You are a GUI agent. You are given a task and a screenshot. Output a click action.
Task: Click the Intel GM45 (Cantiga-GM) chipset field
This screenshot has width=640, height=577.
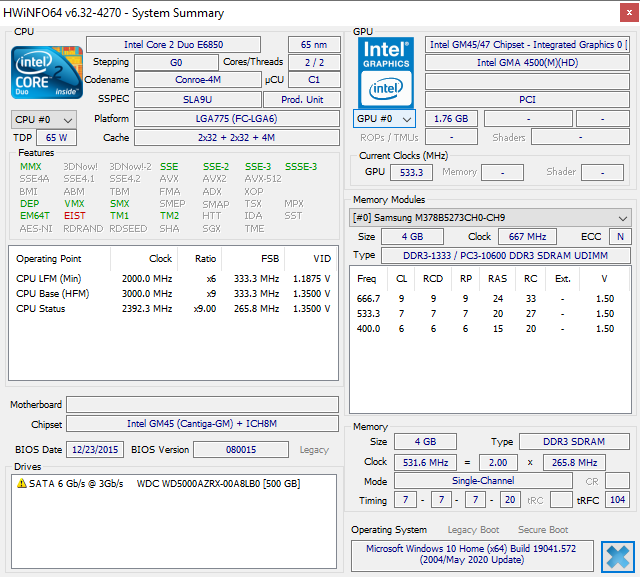[202, 424]
